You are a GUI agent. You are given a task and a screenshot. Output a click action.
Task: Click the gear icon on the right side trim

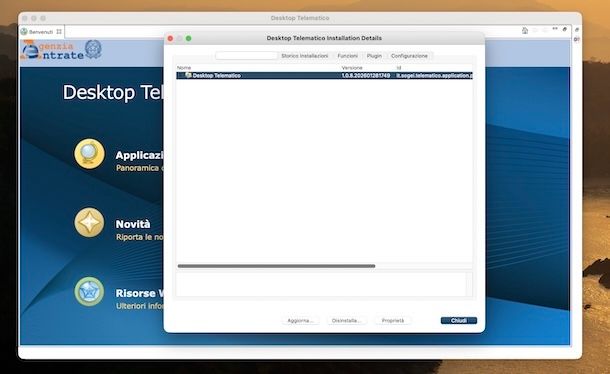pyautogui.click(x=577, y=39)
